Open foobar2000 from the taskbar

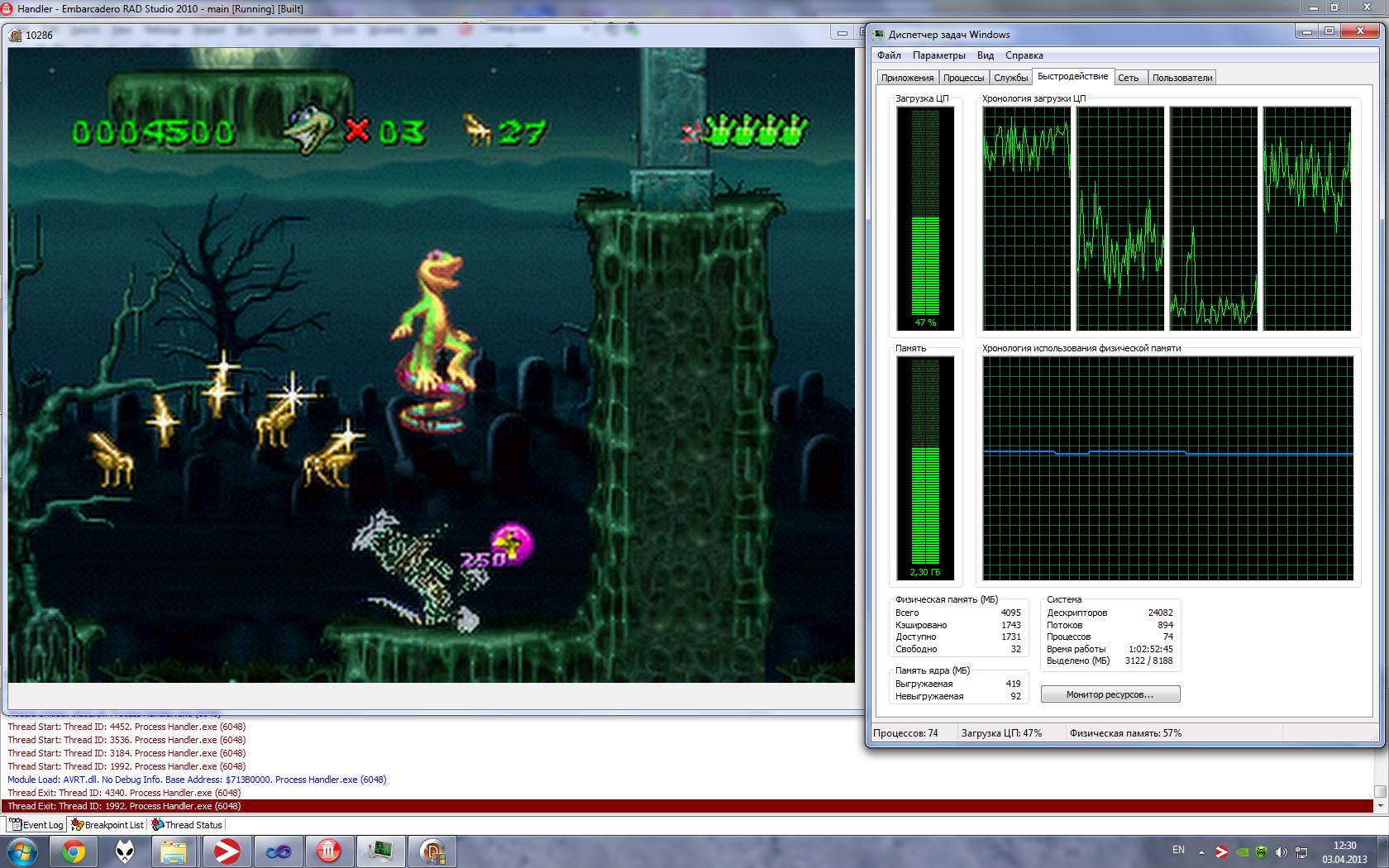pyautogui.click(x=125, y=851)
